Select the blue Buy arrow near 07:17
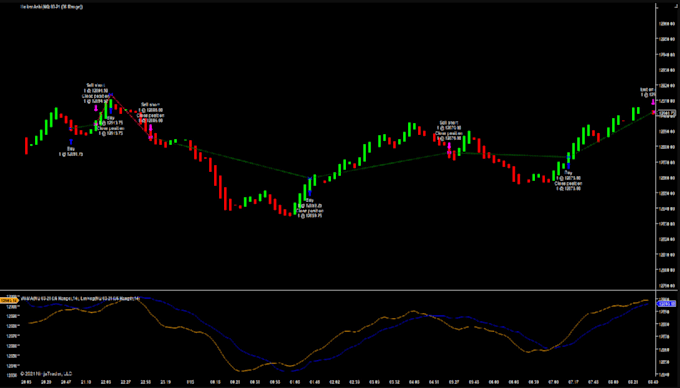The width and height of the screenshot is (680, 388). pyautogui.click(x=568, y=166)
